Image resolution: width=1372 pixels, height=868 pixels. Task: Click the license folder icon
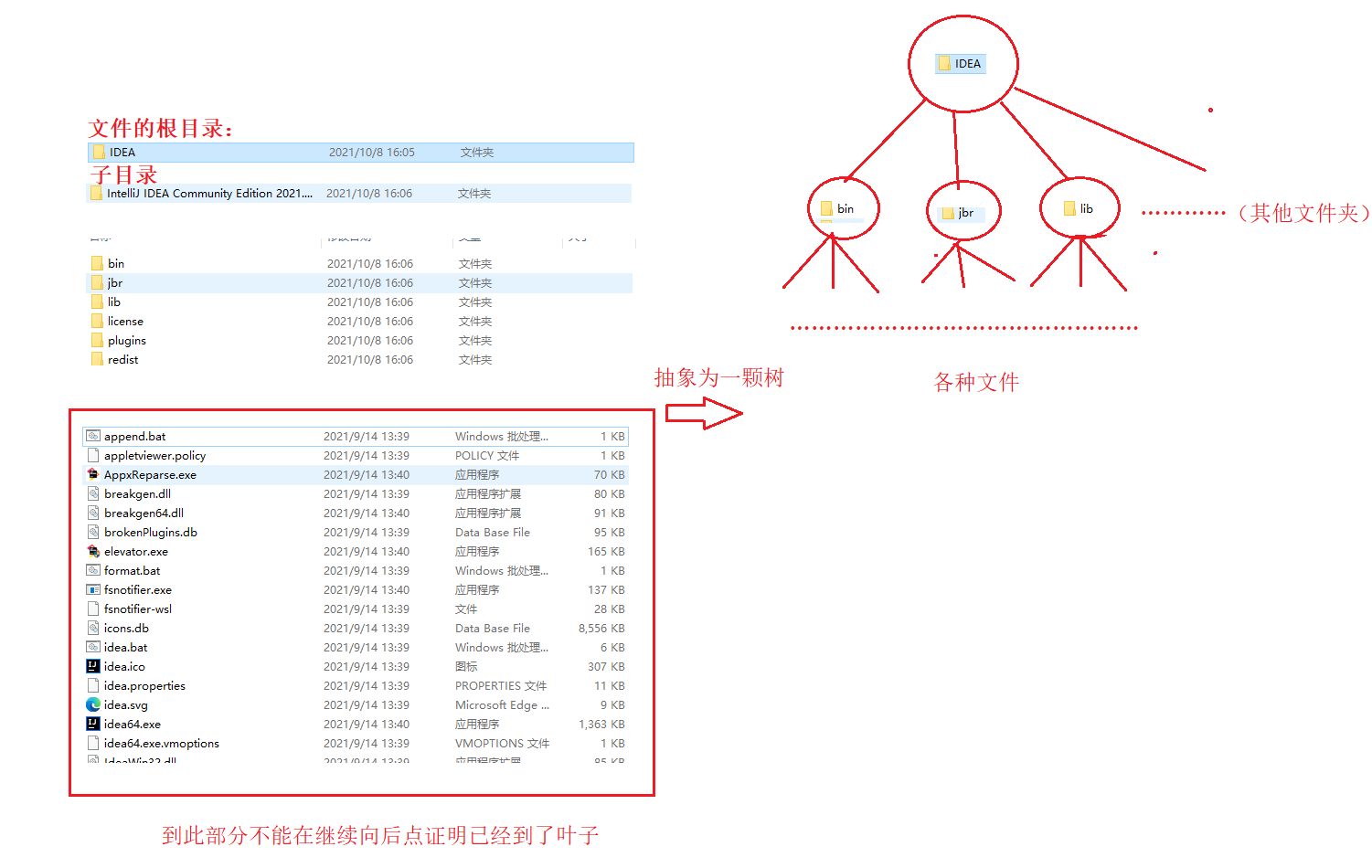[97, 322]
